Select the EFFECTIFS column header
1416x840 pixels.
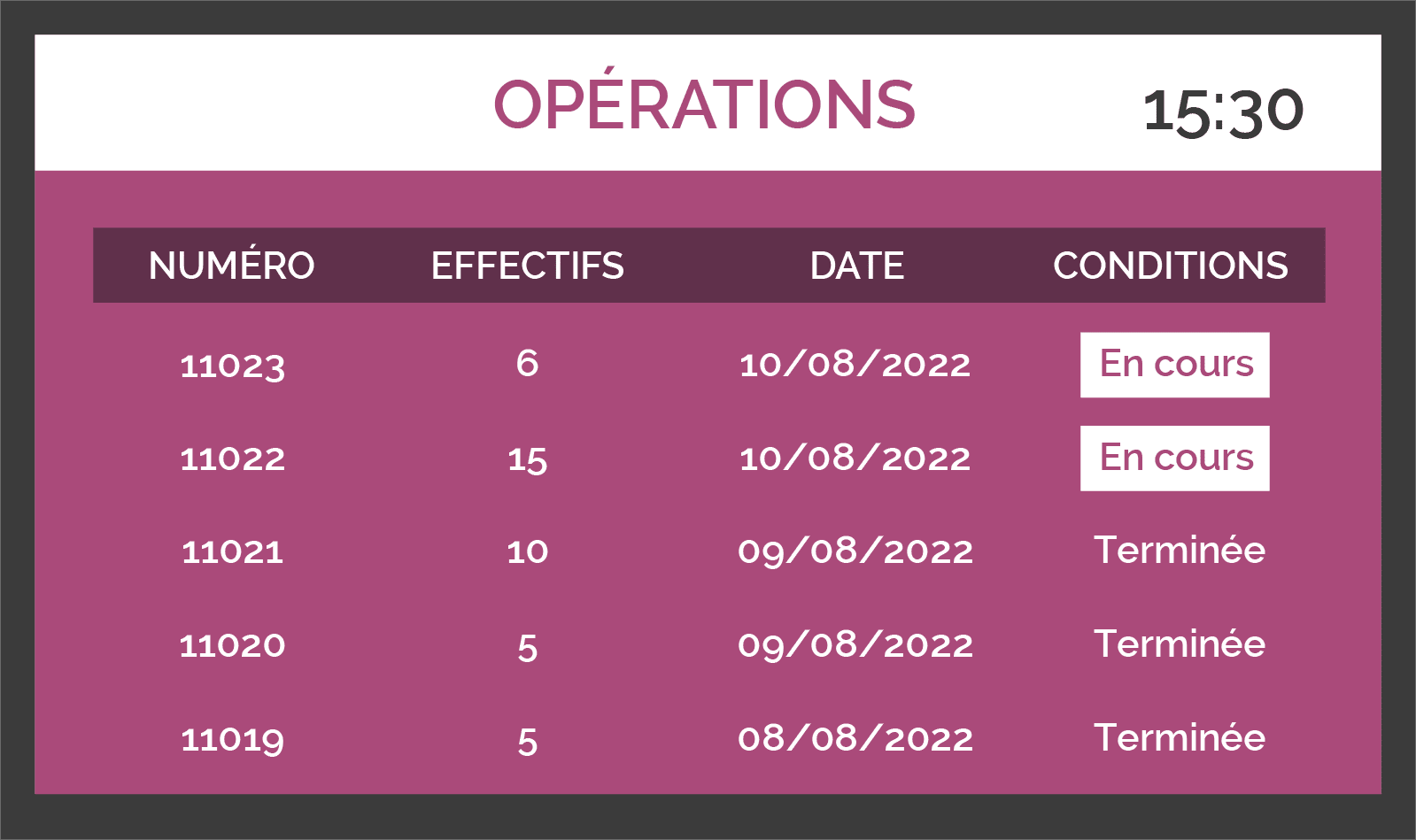pyautogui.click(x=527, y=266)
